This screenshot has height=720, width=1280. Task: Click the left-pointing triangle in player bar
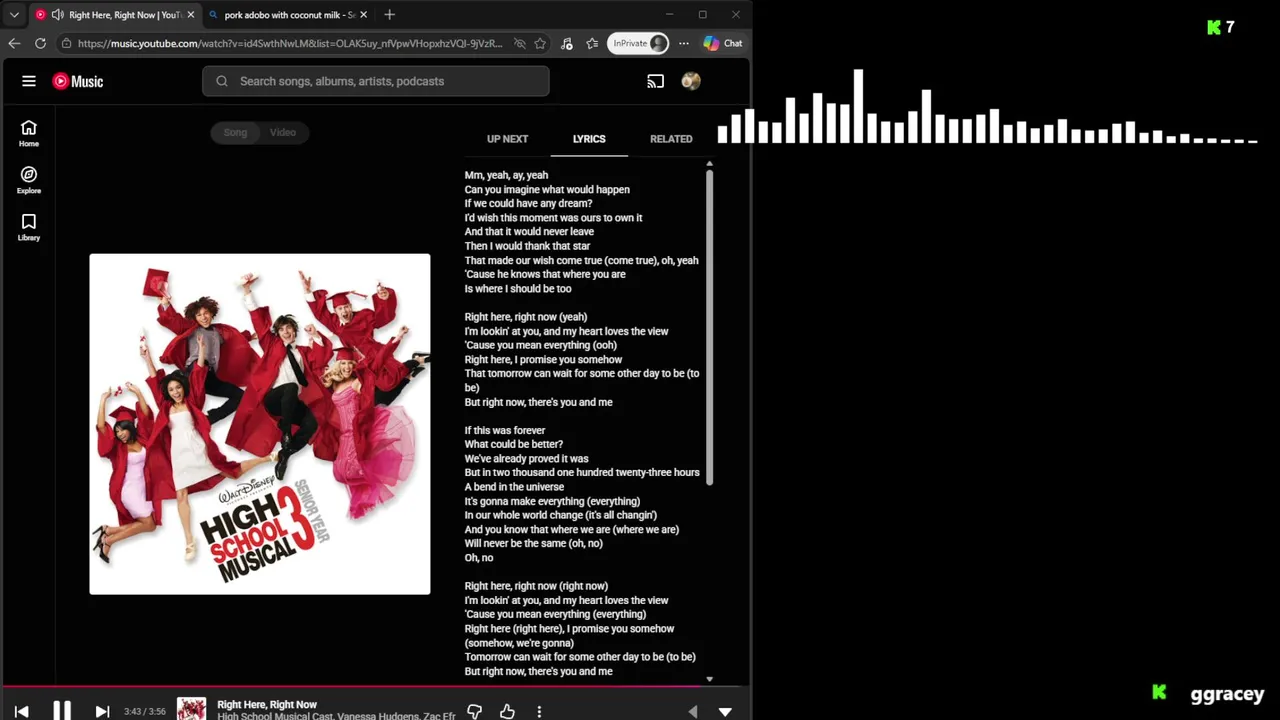(693, 711)
